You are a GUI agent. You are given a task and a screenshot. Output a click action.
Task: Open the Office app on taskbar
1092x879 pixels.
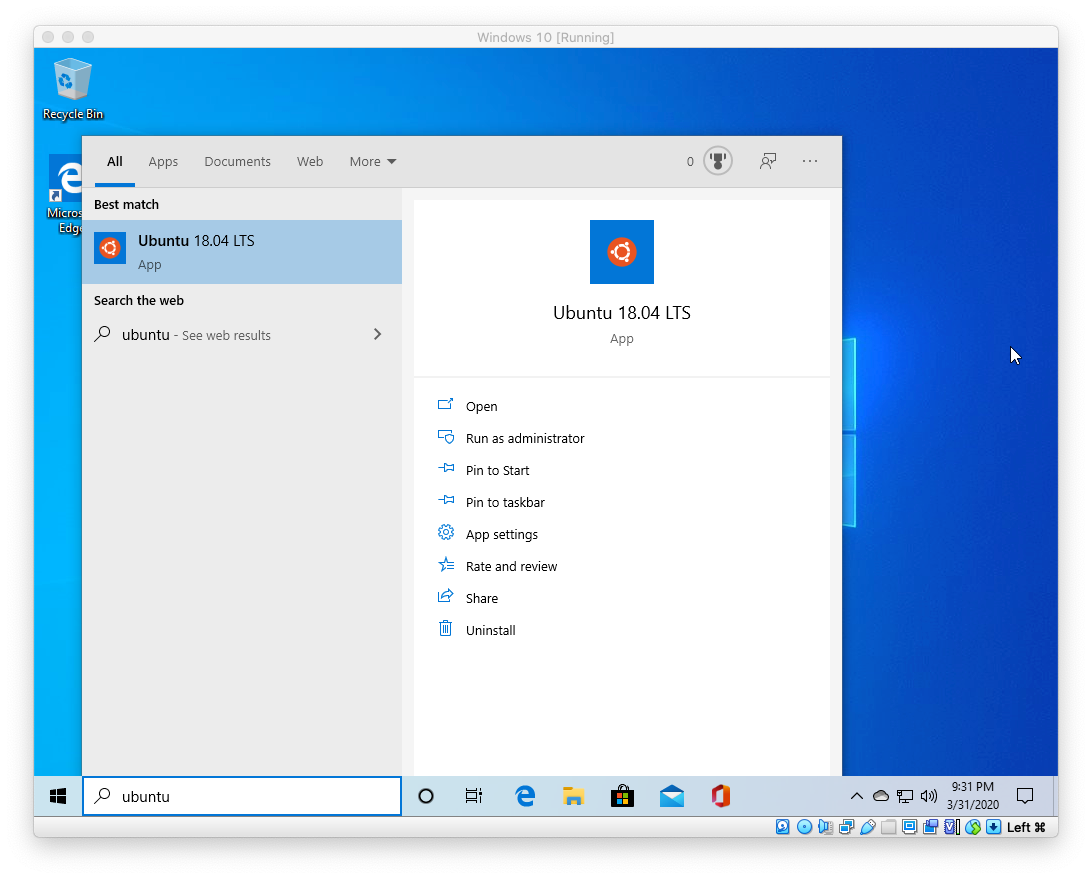721,796
